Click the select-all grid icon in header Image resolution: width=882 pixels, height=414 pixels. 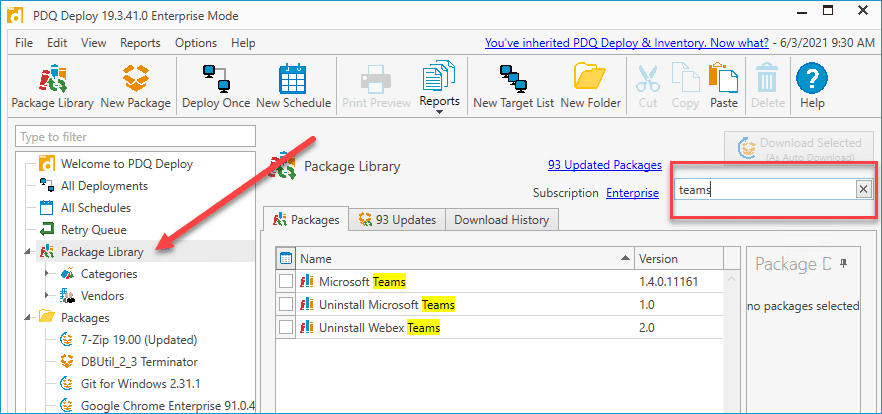click(286, 259)
